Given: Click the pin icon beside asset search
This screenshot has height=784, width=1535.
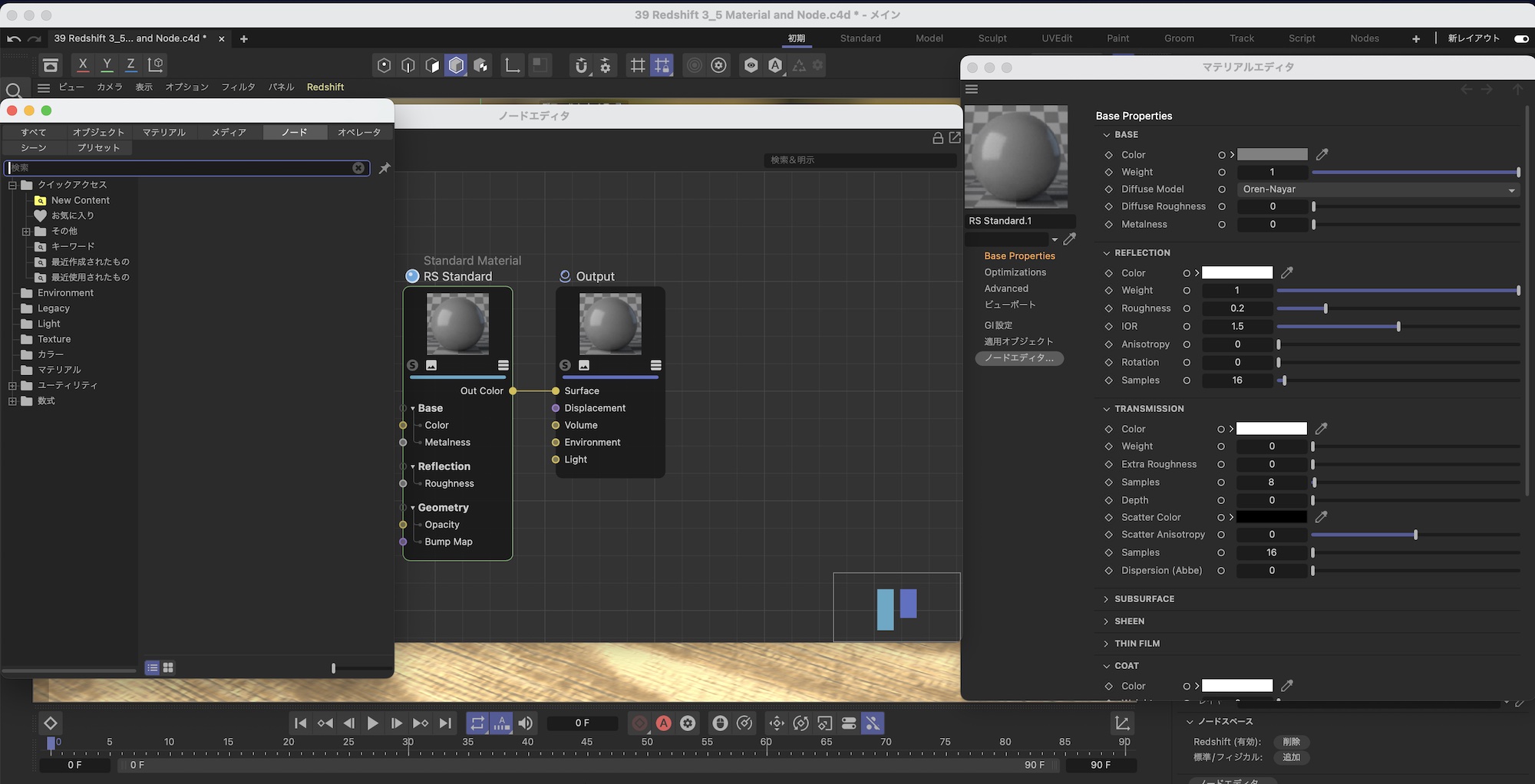Looking at the screenshot, I should tap(385, 168).
